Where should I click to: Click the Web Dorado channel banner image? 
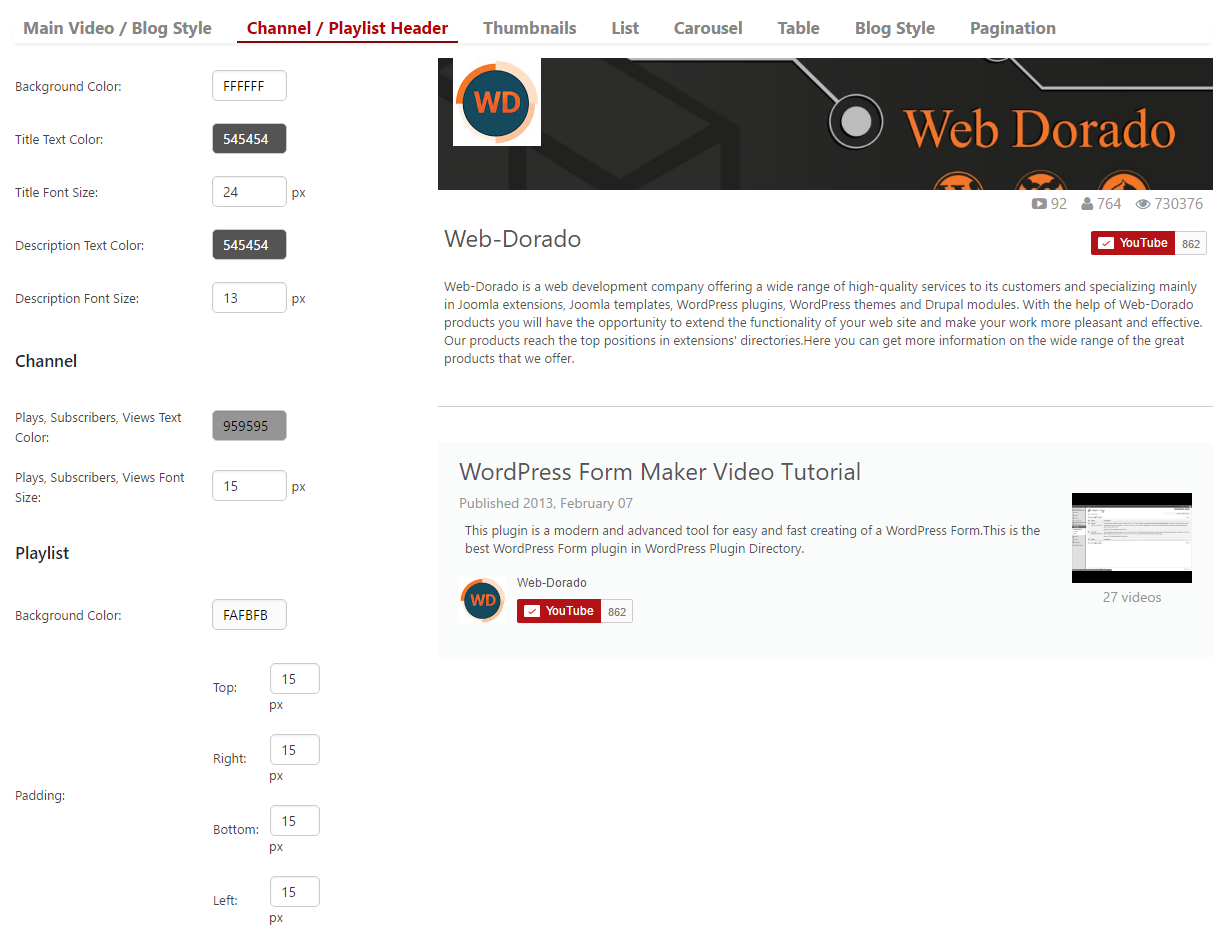tap(825, 124)
